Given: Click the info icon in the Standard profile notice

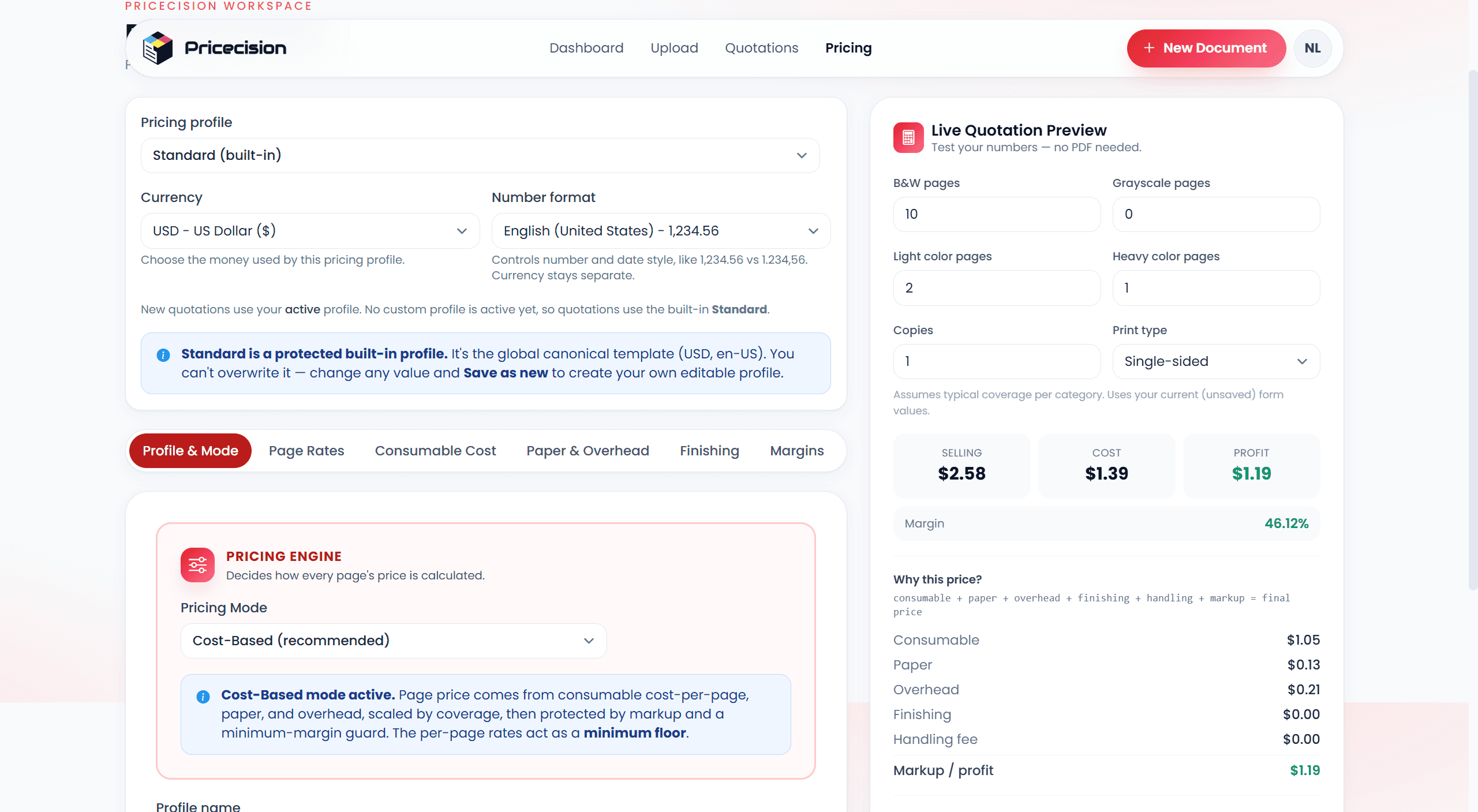Looking at the screenshot, I should pos(163,355).
